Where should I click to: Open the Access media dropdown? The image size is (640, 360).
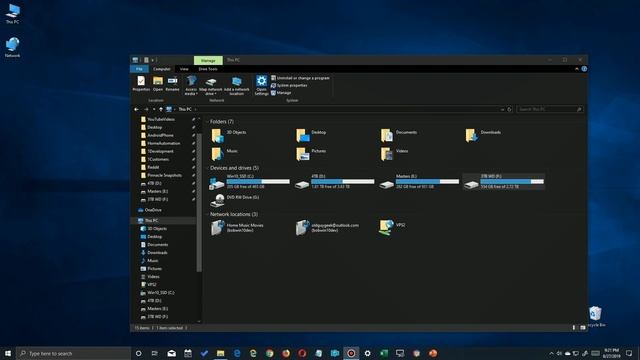pos(191,85)
